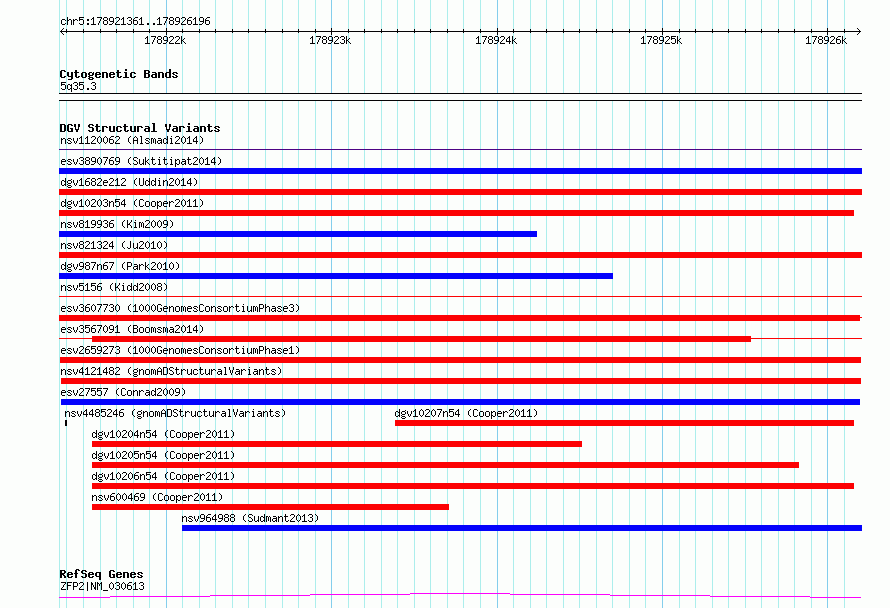Screen dimensions: 890x608
Task: Click nsv600469 (Cooper2011) variant label
Action: click(157, 497)
